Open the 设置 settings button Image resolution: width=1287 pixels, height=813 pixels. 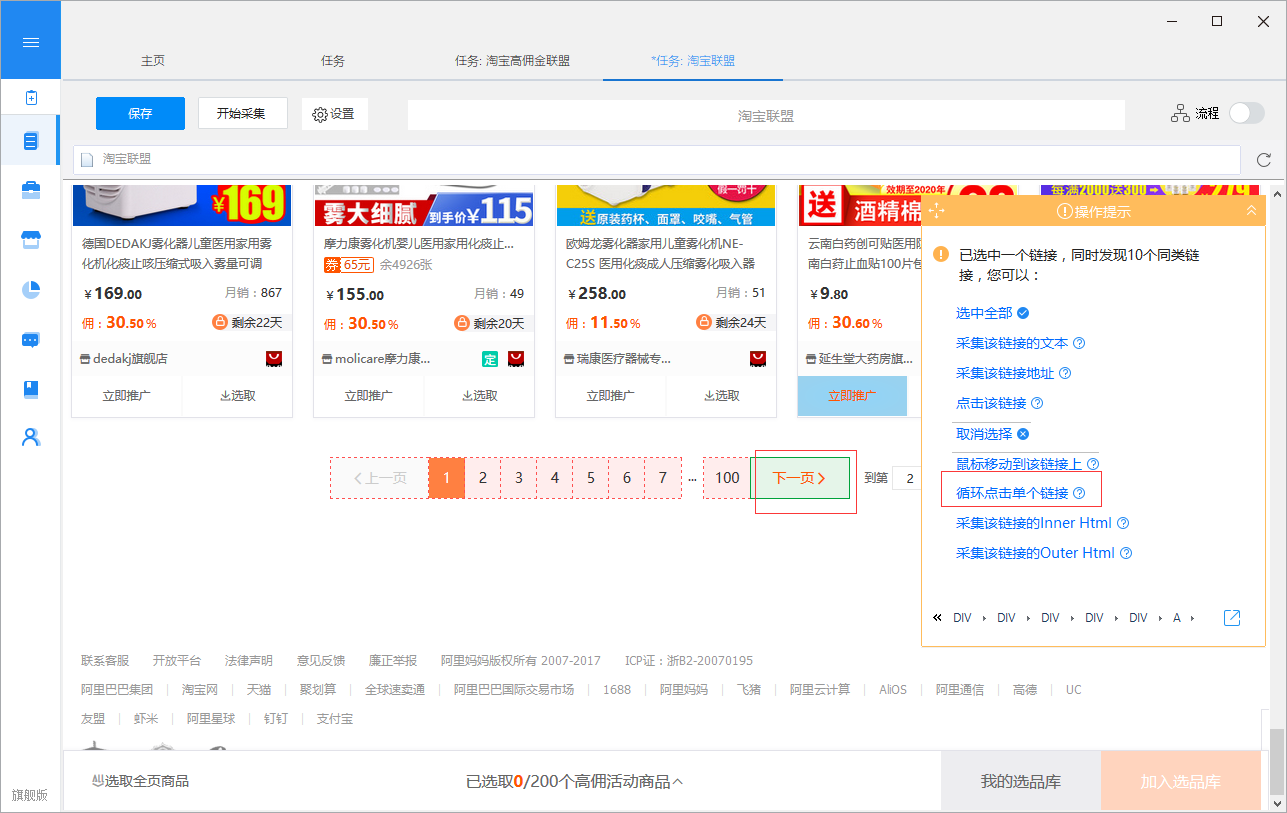point(335,114)
